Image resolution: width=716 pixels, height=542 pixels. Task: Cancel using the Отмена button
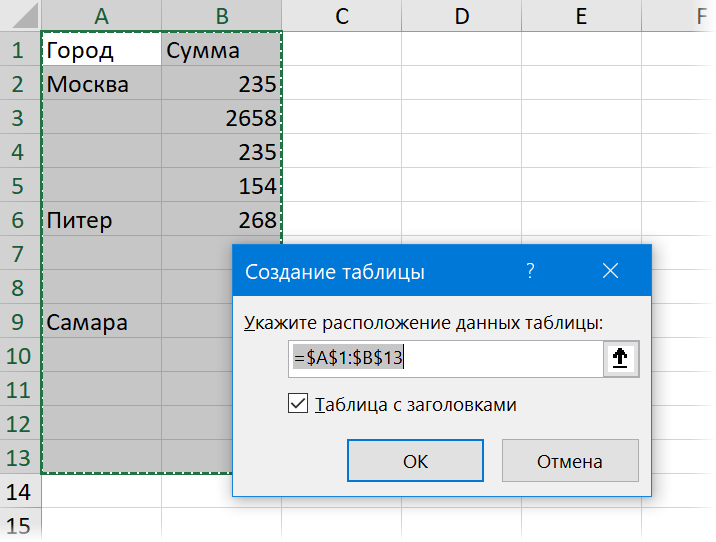(x=570, y=461)
